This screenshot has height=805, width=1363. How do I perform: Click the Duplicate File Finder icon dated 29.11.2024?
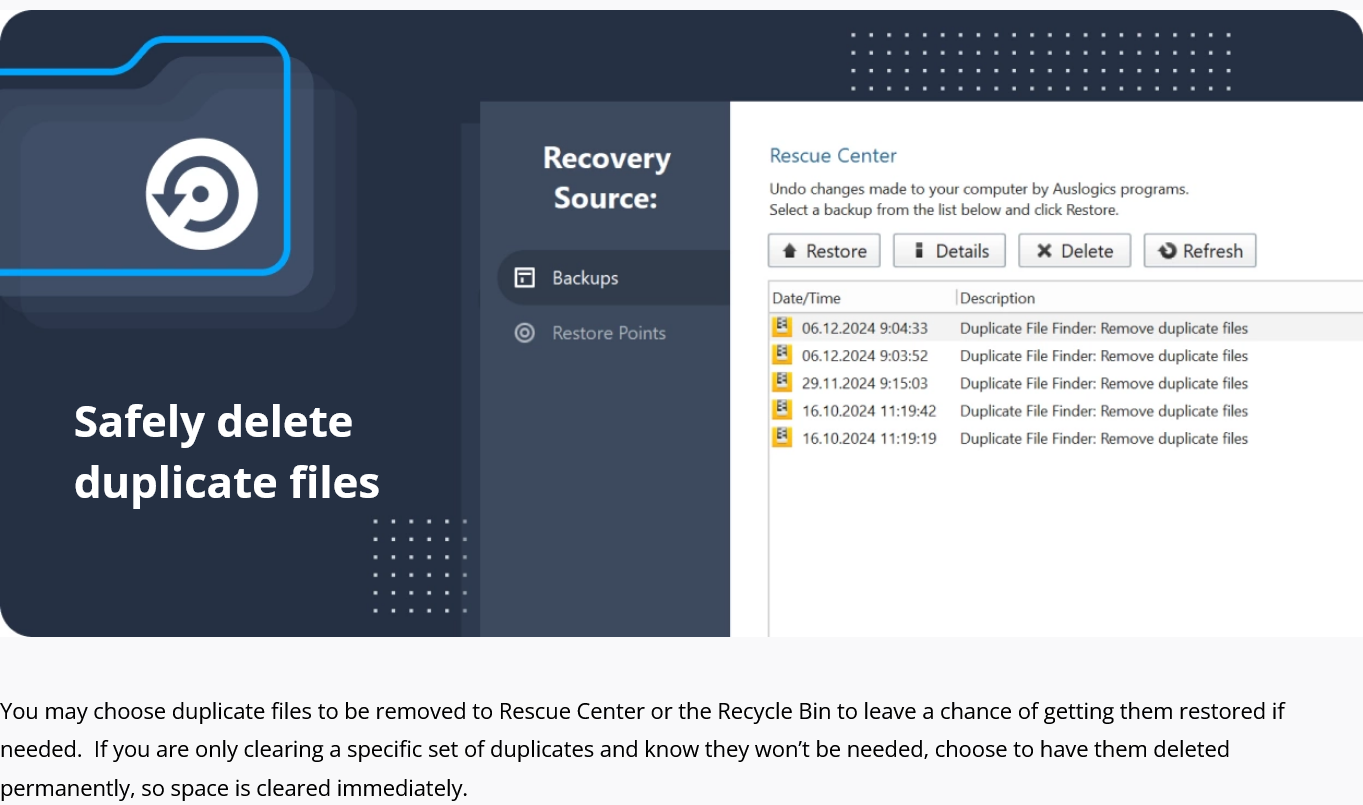click(782, 381)
